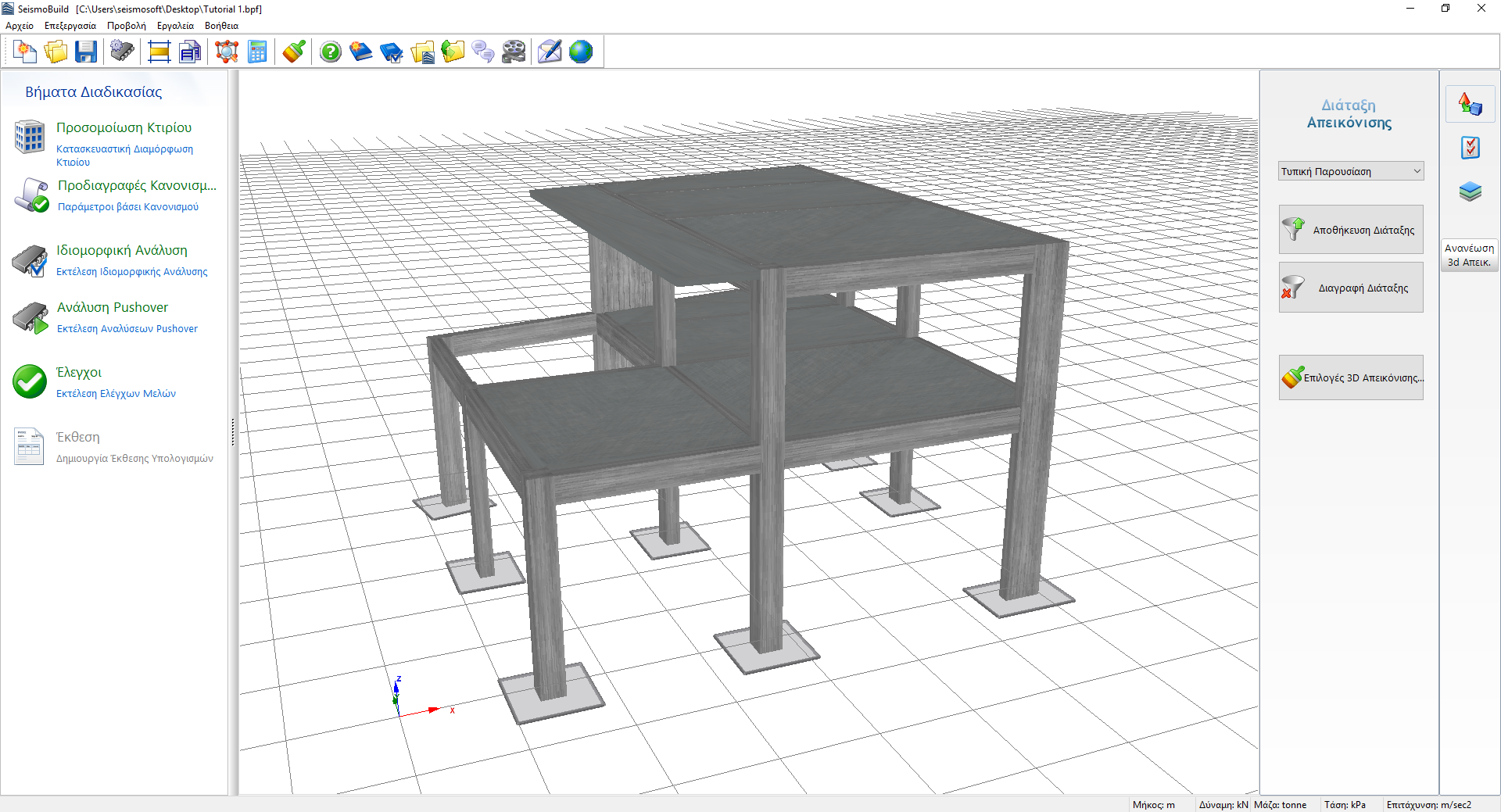
Task: Click the paintbrush 3D plot options toolbar icon
Action: [x=294, y=52]
